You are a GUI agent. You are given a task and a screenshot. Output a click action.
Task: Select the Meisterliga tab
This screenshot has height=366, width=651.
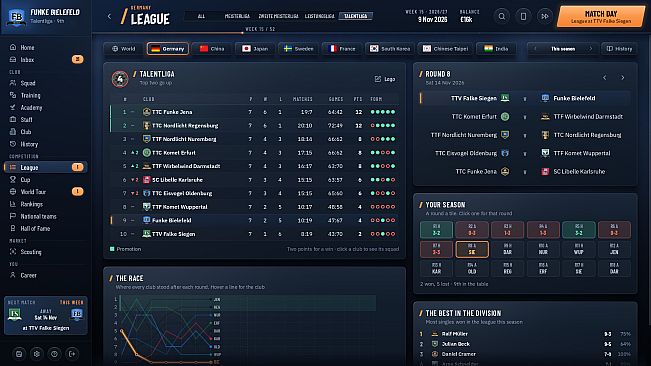click(237, 16)
